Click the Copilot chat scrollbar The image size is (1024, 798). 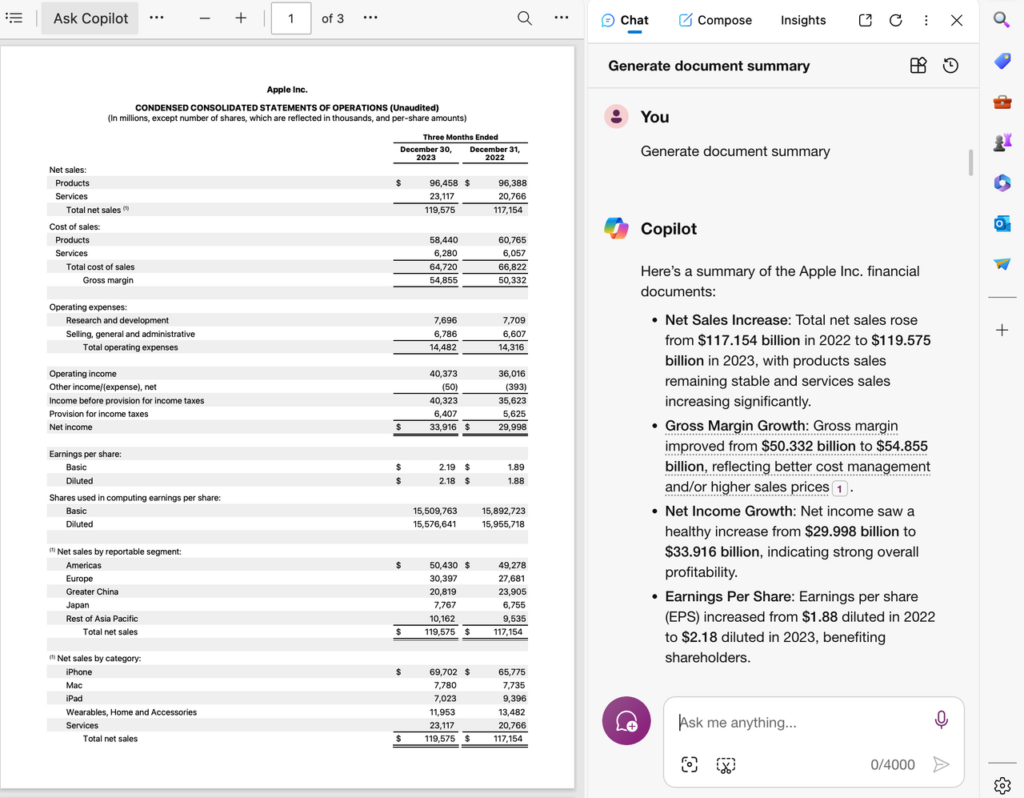coord(971,163)
